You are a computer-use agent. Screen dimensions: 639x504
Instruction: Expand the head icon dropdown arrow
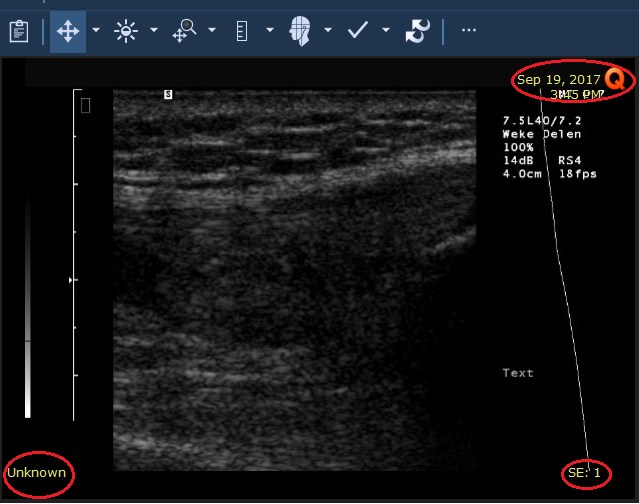click(x=327, y=31)
